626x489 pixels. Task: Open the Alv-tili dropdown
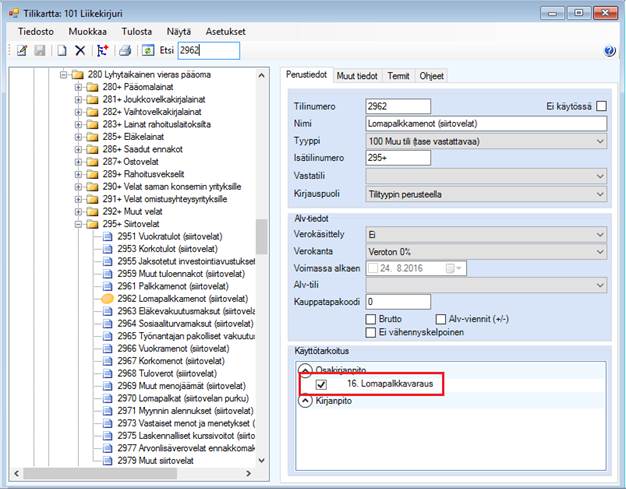tap(486, 285)
